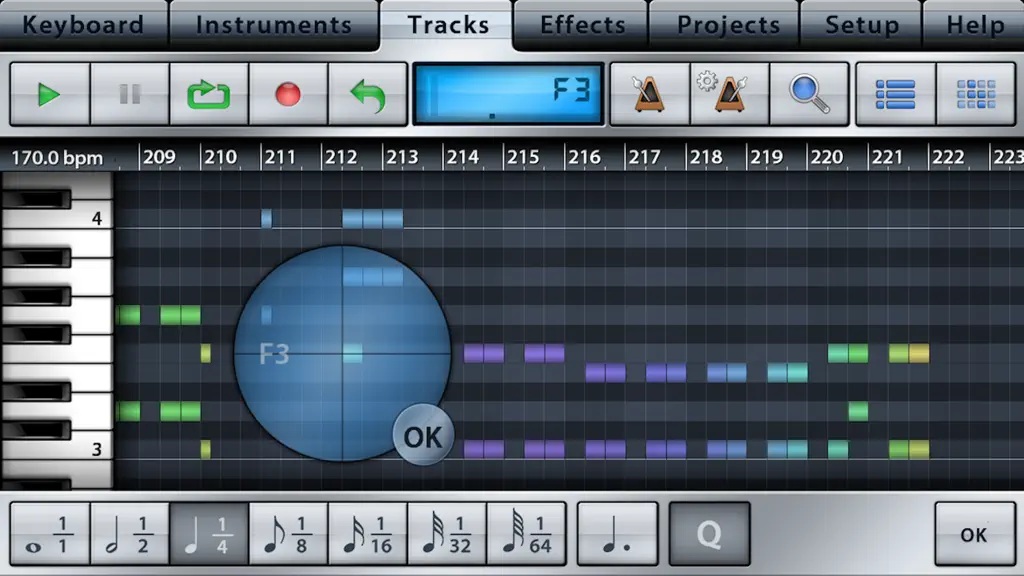1024x576 pixels.
Task: Select the 1/16 note length
Action: click(368, 534)
